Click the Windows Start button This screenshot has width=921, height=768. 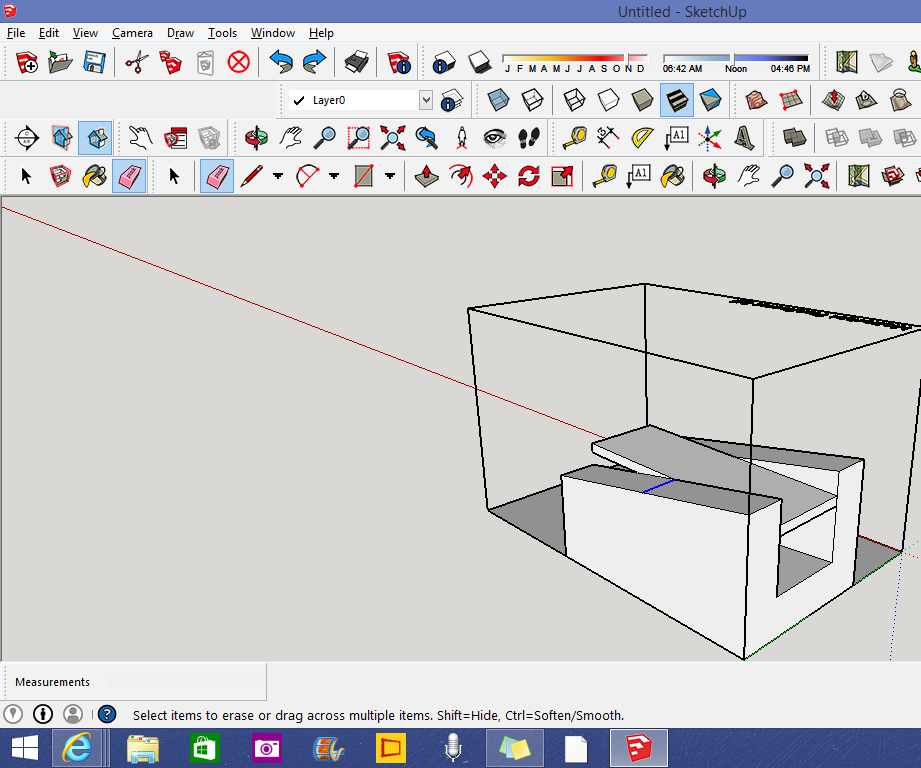click(x=25, y=748)
